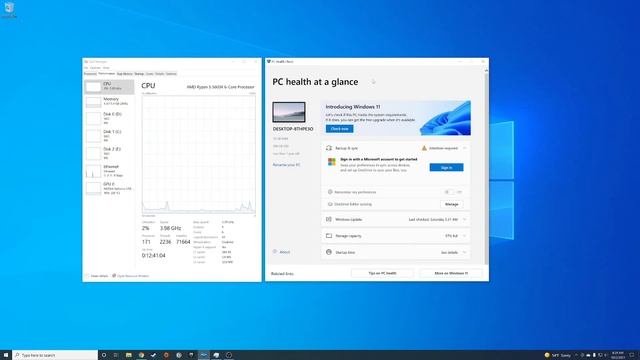Click Rename your PC link
The height and width of the screenshot is (360, 640).
(x=287, y=165)
